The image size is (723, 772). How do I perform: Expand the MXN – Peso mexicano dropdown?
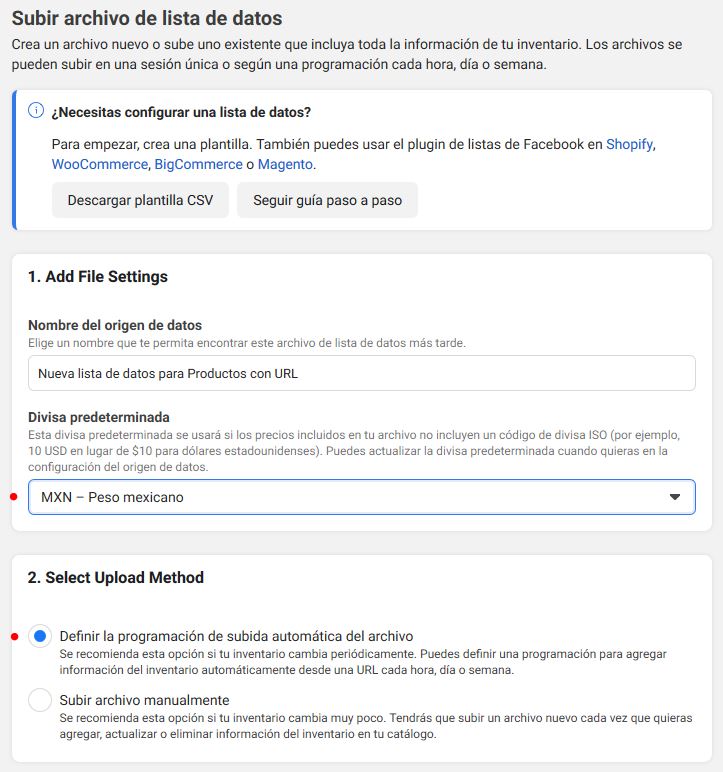pos(362,497)
